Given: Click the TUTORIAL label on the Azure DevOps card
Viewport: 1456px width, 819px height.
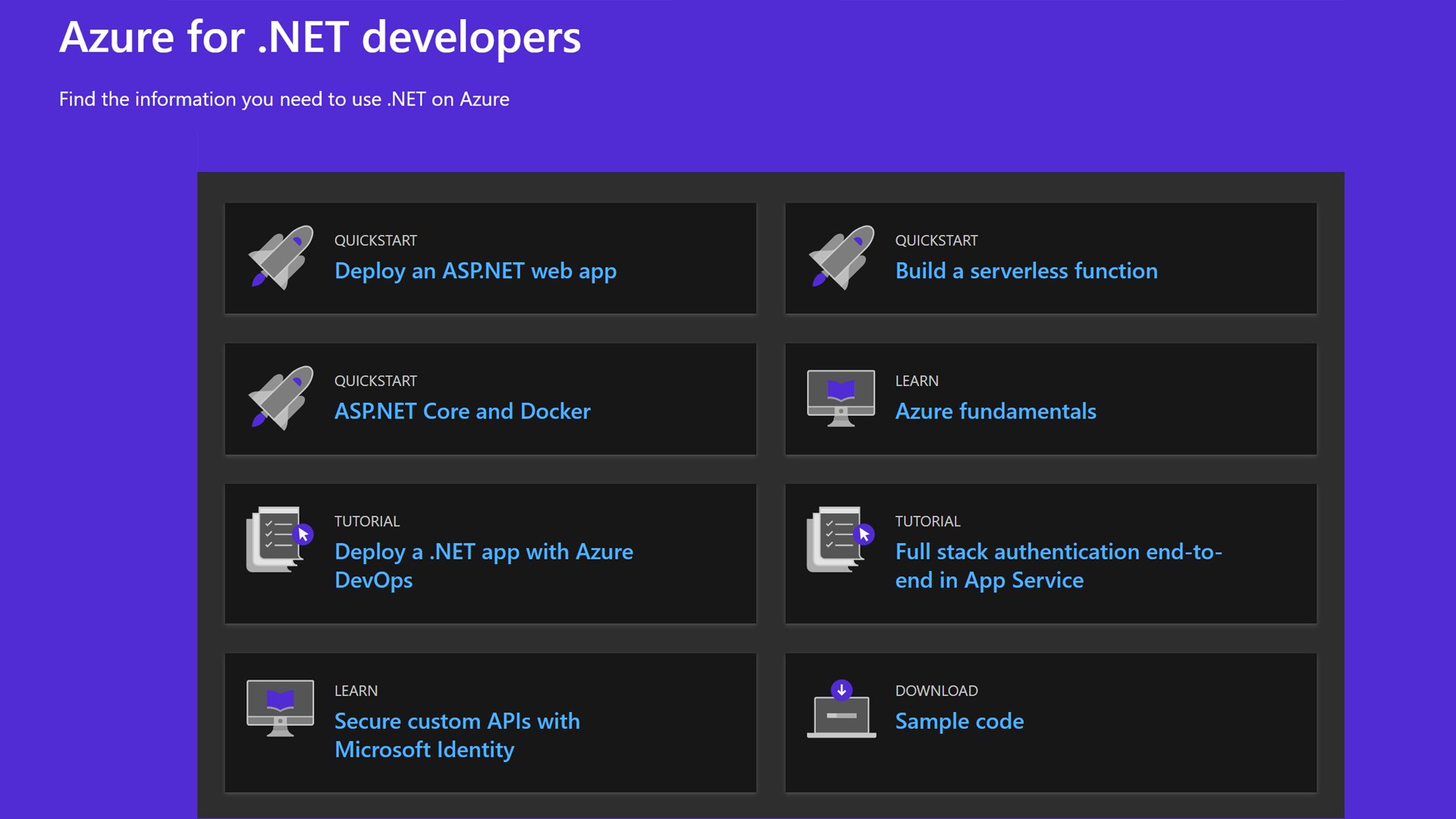Looking at the screenshot, I should [367, 521].
